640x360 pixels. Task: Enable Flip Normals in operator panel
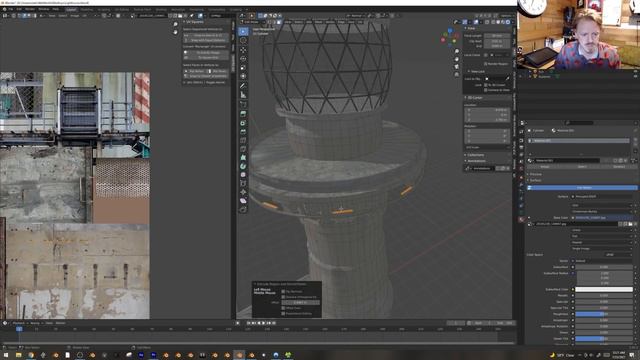point(283,291)
